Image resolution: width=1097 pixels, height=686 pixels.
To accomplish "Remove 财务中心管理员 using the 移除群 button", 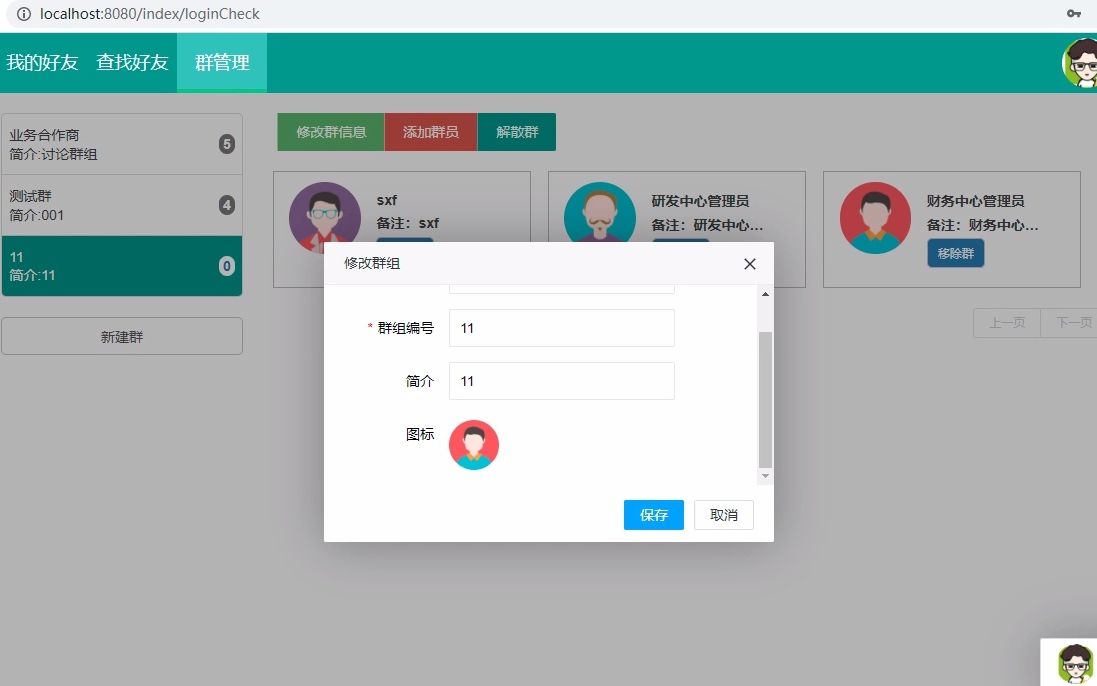I will pos(954,253).
